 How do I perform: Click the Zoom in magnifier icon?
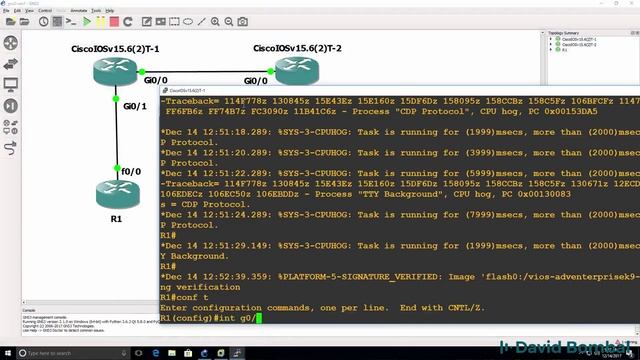pos(215,22)
